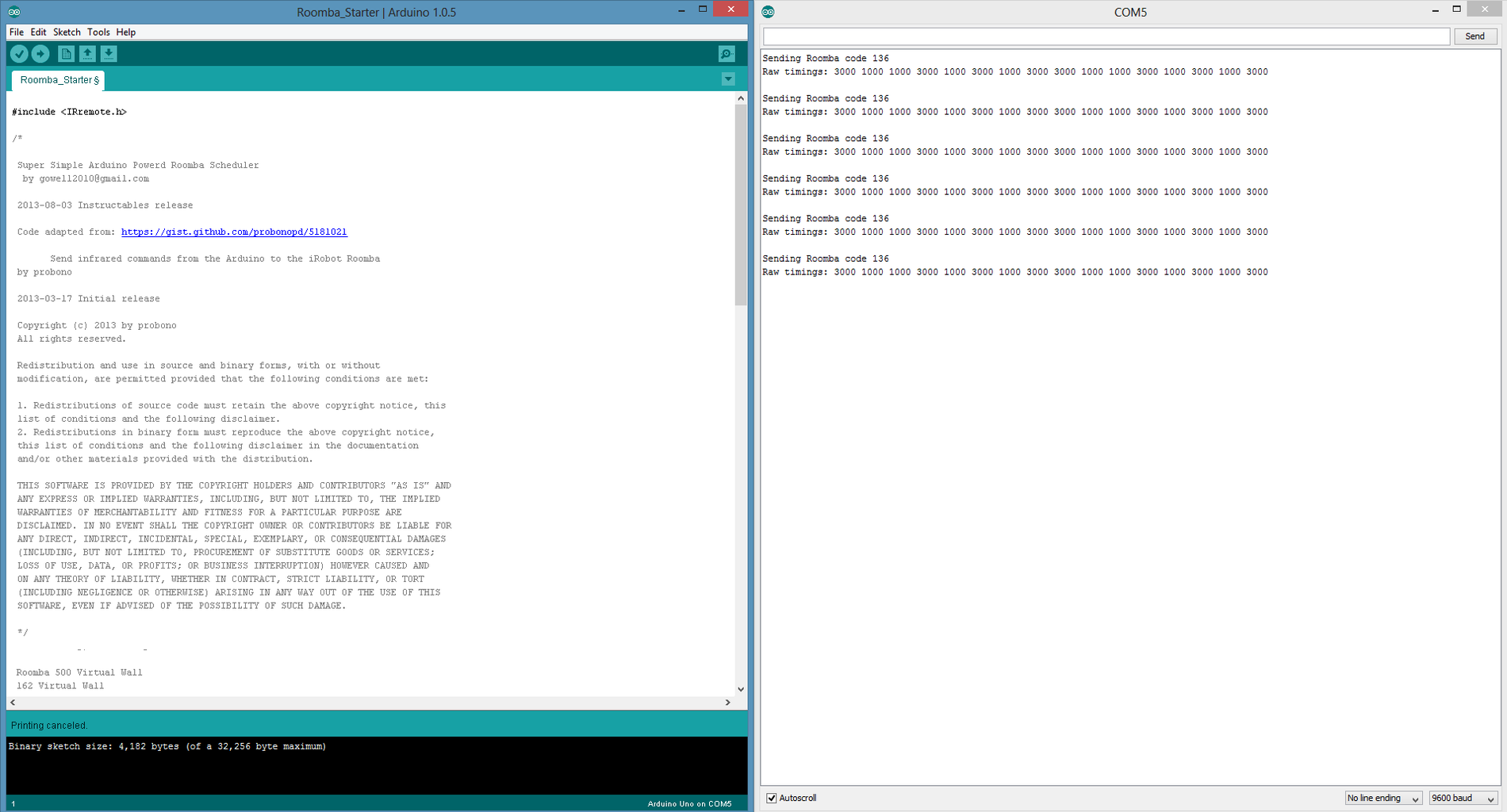Screen dimensions: 1507x812
Task: Click the last 'Raw timings' output line
Action: click(x=1015, y=272)
